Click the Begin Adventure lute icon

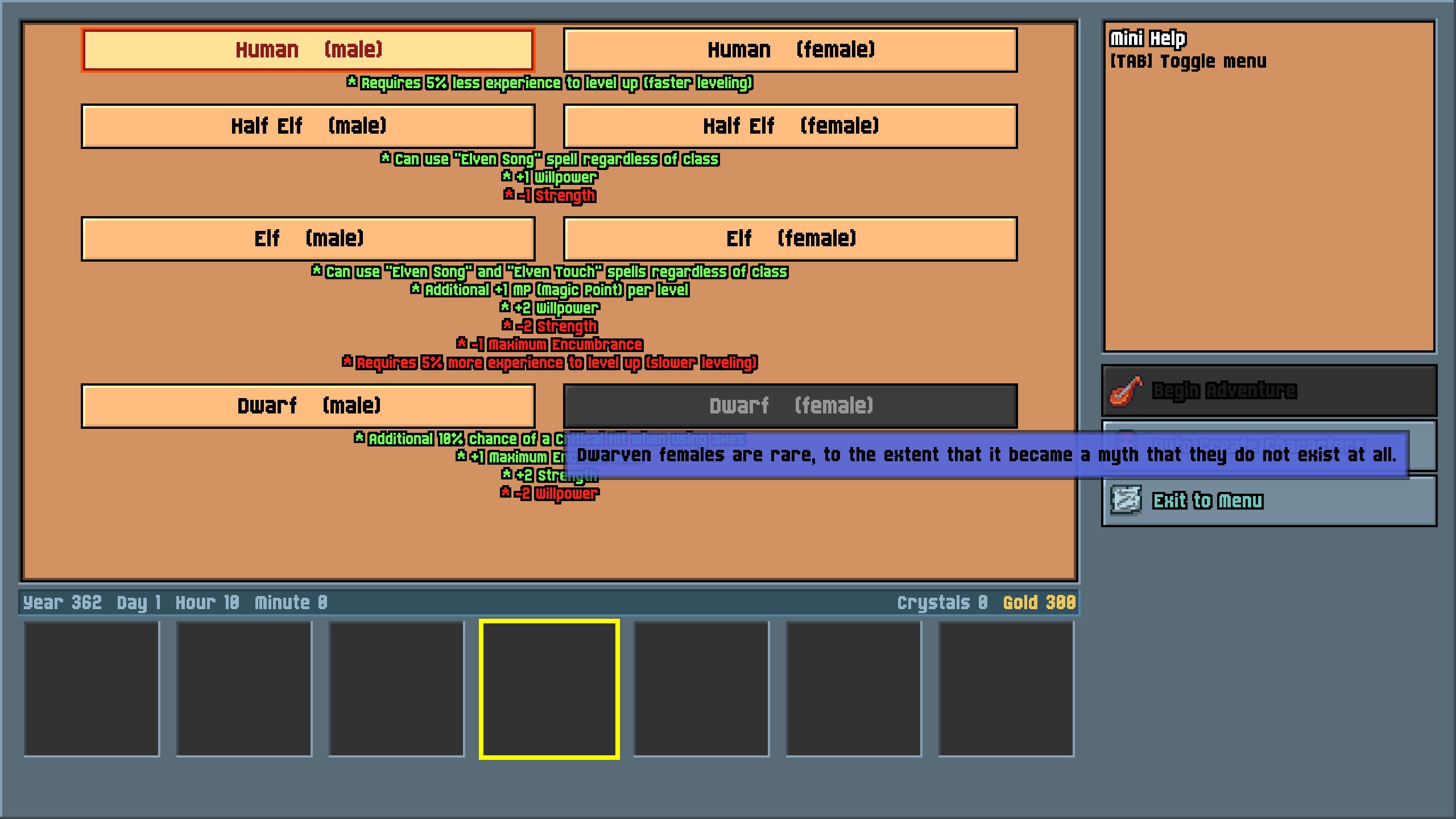(1126, 391)
